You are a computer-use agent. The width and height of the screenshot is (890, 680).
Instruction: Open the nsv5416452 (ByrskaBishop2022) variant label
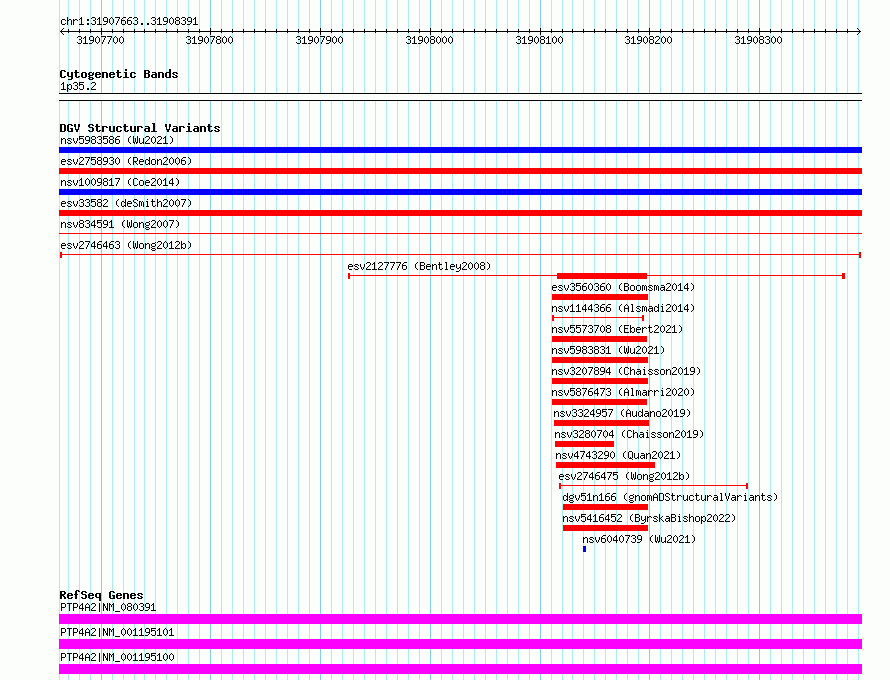coord(649,518)
